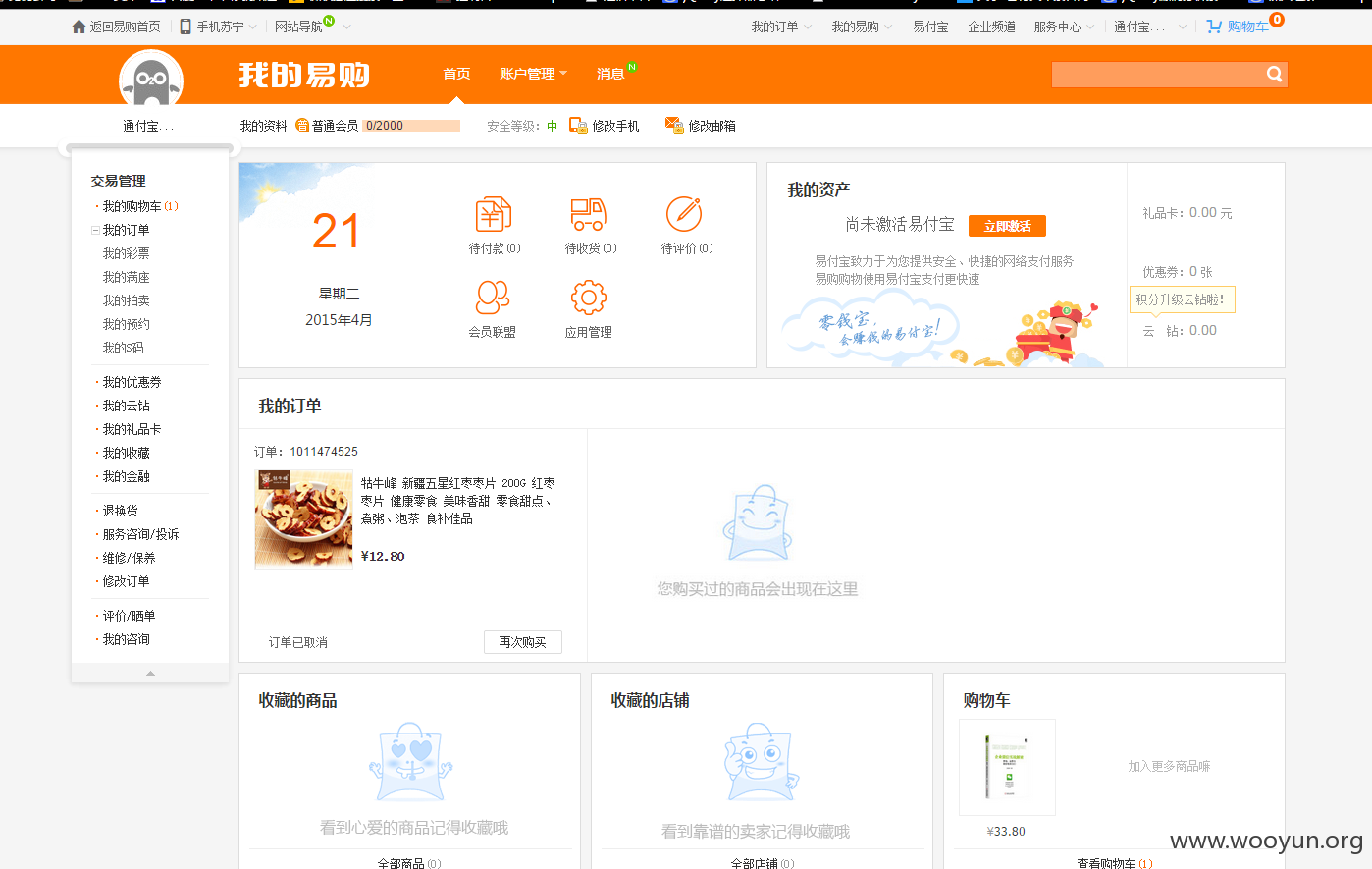Click the 待评价 pencil icon
1372x869 pixels.
pos(684,214)
